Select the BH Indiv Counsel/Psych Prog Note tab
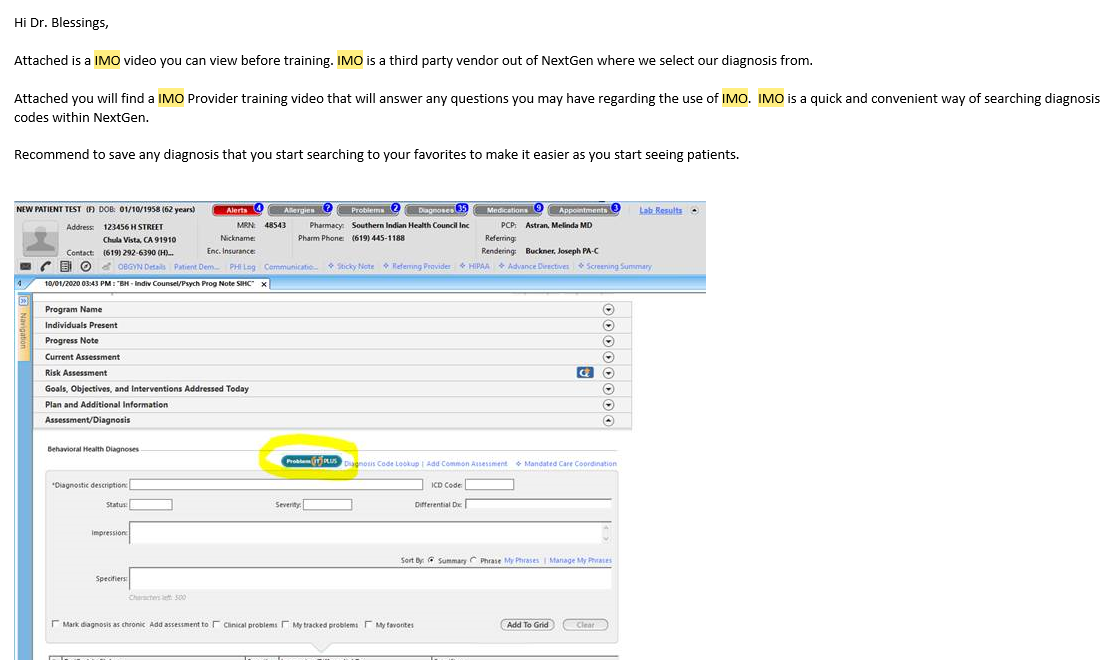Image resolution: width=1115 pixels, height=660 pixels. point(149,284)
